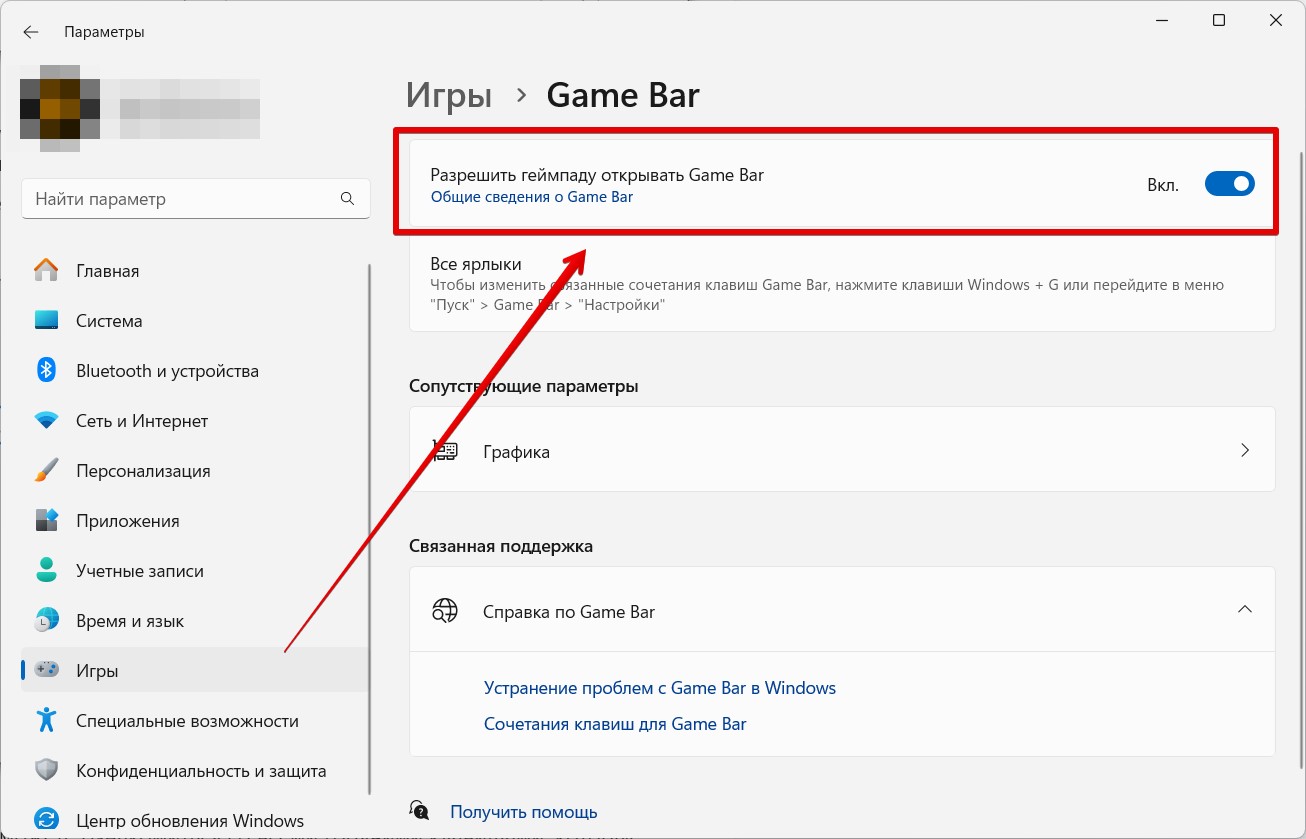
Task: Click the Сопутствующие параметры heading
Action: tap(524, 386)
